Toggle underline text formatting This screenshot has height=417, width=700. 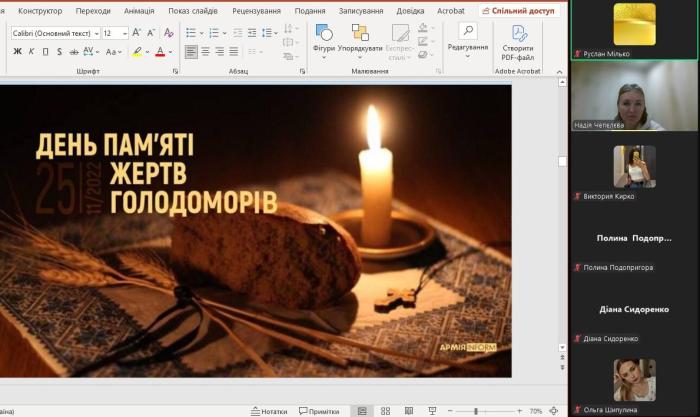pos(45,52)
